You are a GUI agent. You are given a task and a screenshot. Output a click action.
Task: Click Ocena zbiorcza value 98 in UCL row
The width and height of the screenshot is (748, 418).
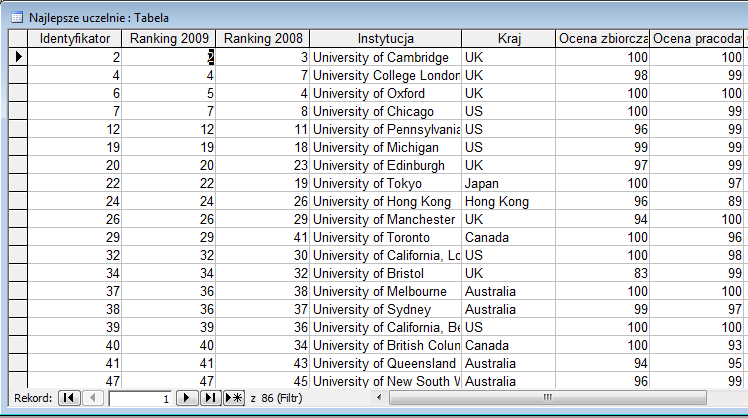603,75
